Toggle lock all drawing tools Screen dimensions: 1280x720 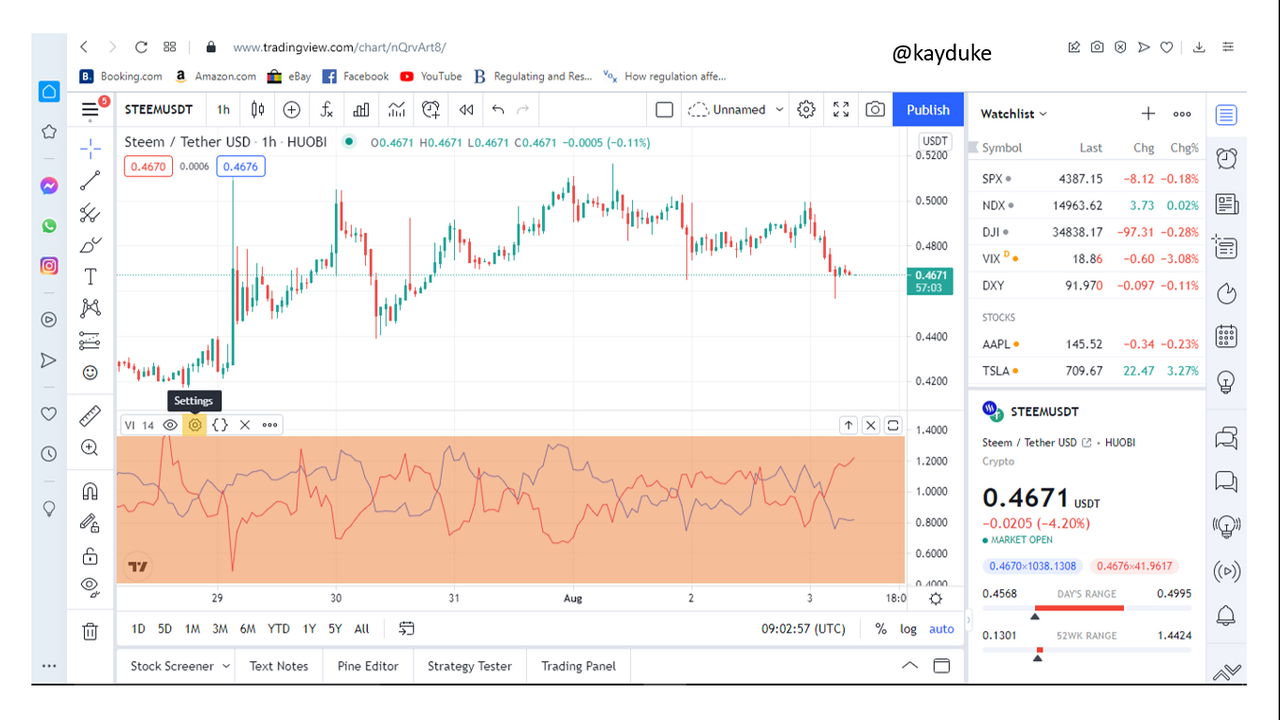[90, 555]
